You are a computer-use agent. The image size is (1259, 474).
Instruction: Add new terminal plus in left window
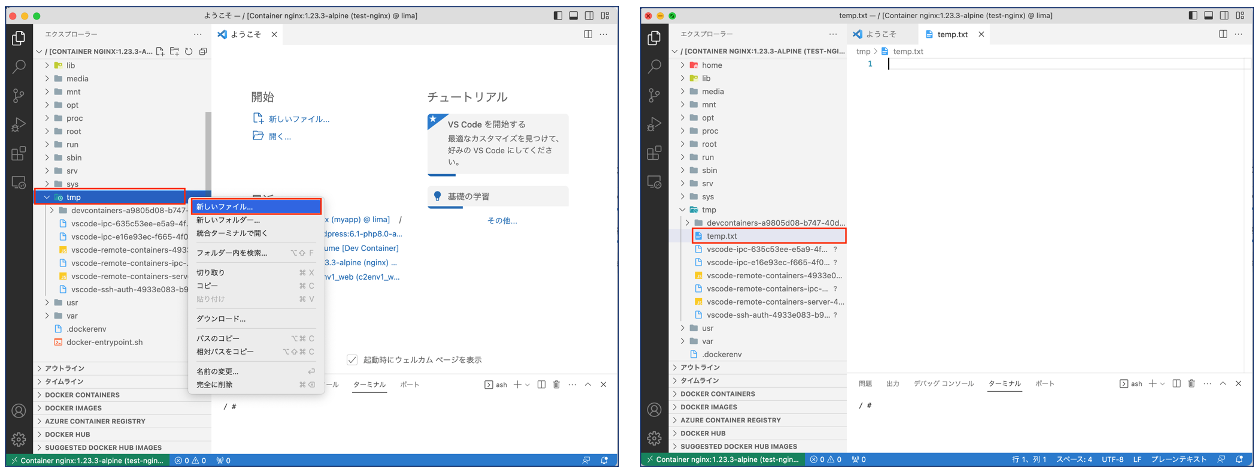518,384
